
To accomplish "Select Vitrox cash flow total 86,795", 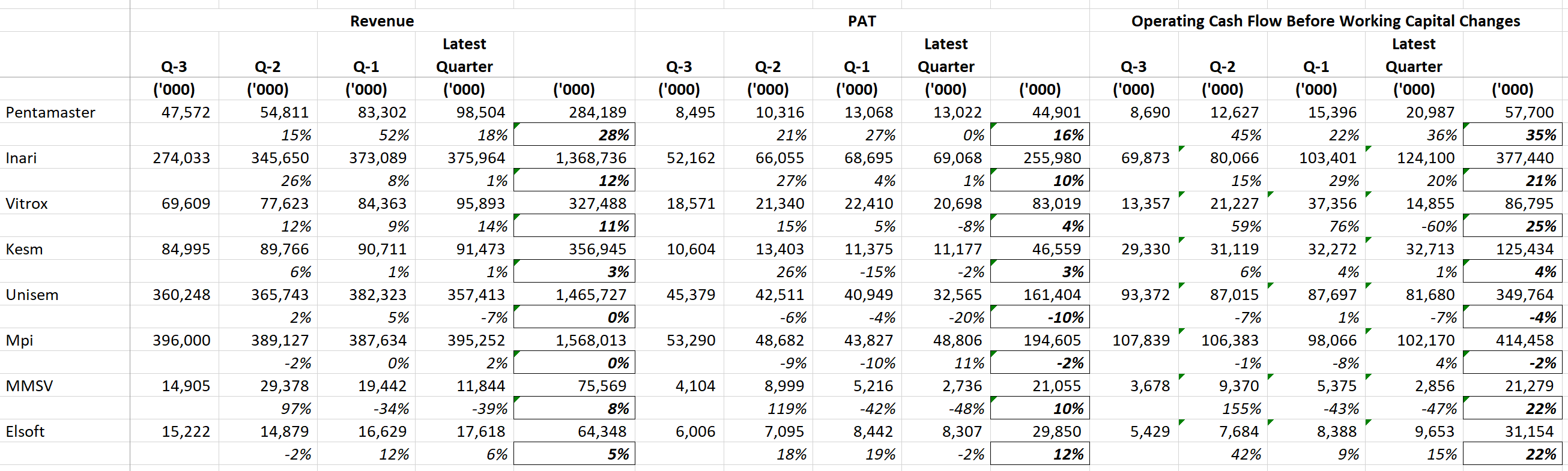I will tap(1529, 204).
